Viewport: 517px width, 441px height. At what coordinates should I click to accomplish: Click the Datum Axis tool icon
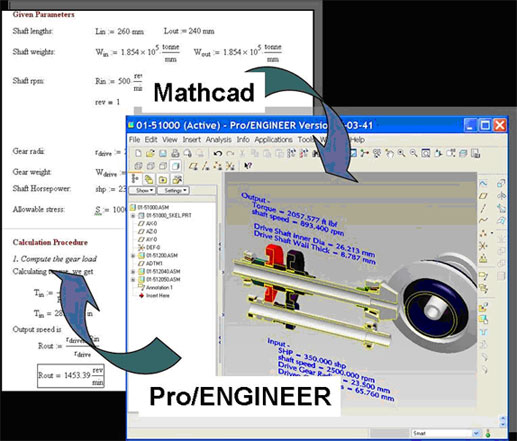point(483,208)
